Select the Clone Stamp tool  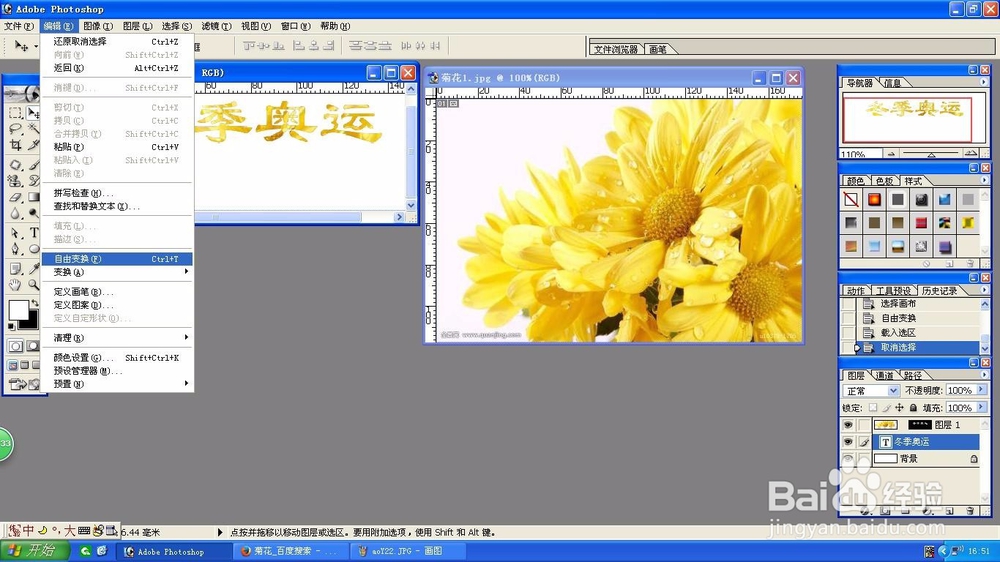point(14,181)
